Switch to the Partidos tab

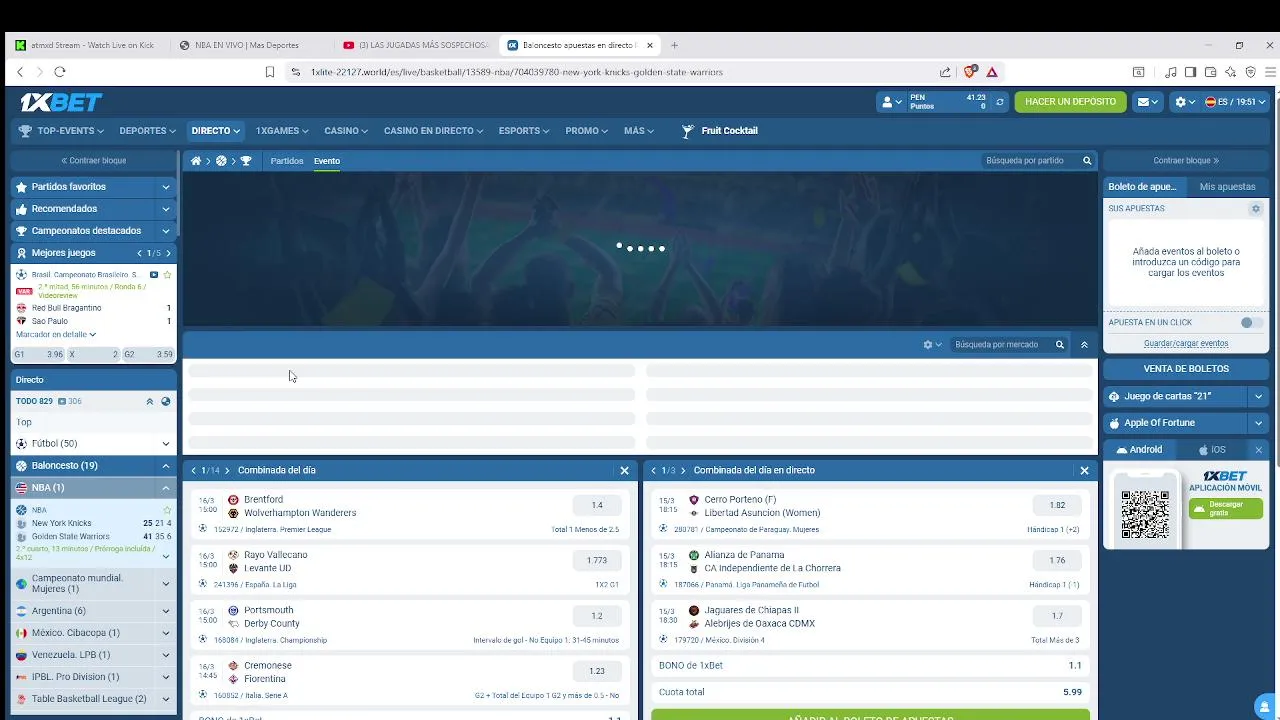point(287,161)
